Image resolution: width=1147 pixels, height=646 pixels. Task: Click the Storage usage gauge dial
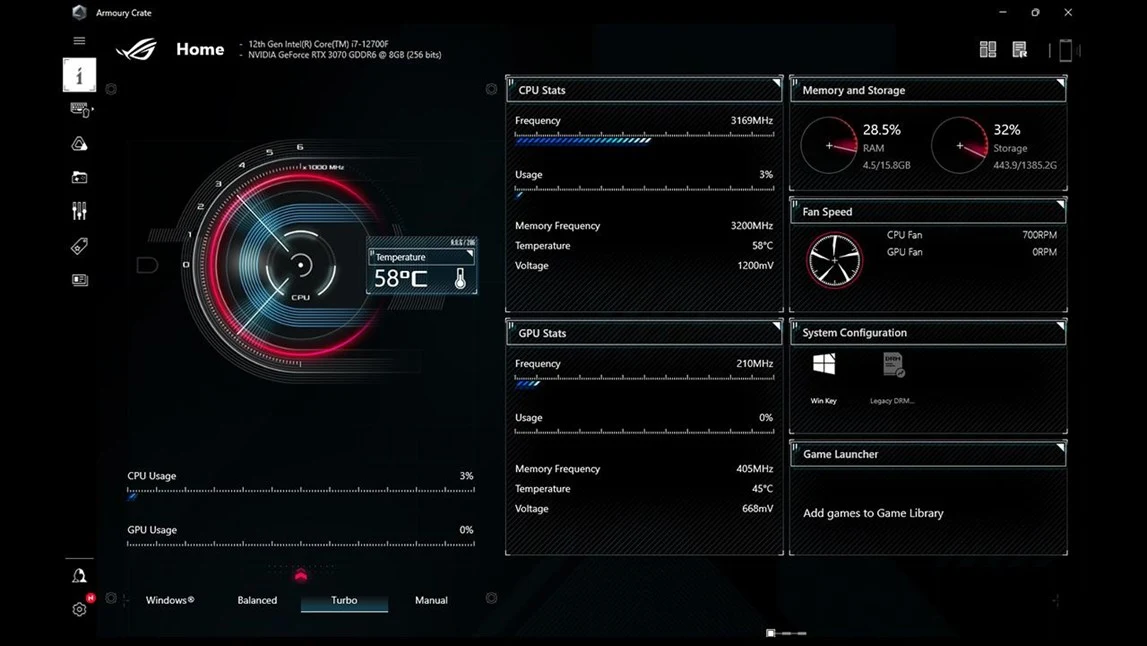point(959,145)
